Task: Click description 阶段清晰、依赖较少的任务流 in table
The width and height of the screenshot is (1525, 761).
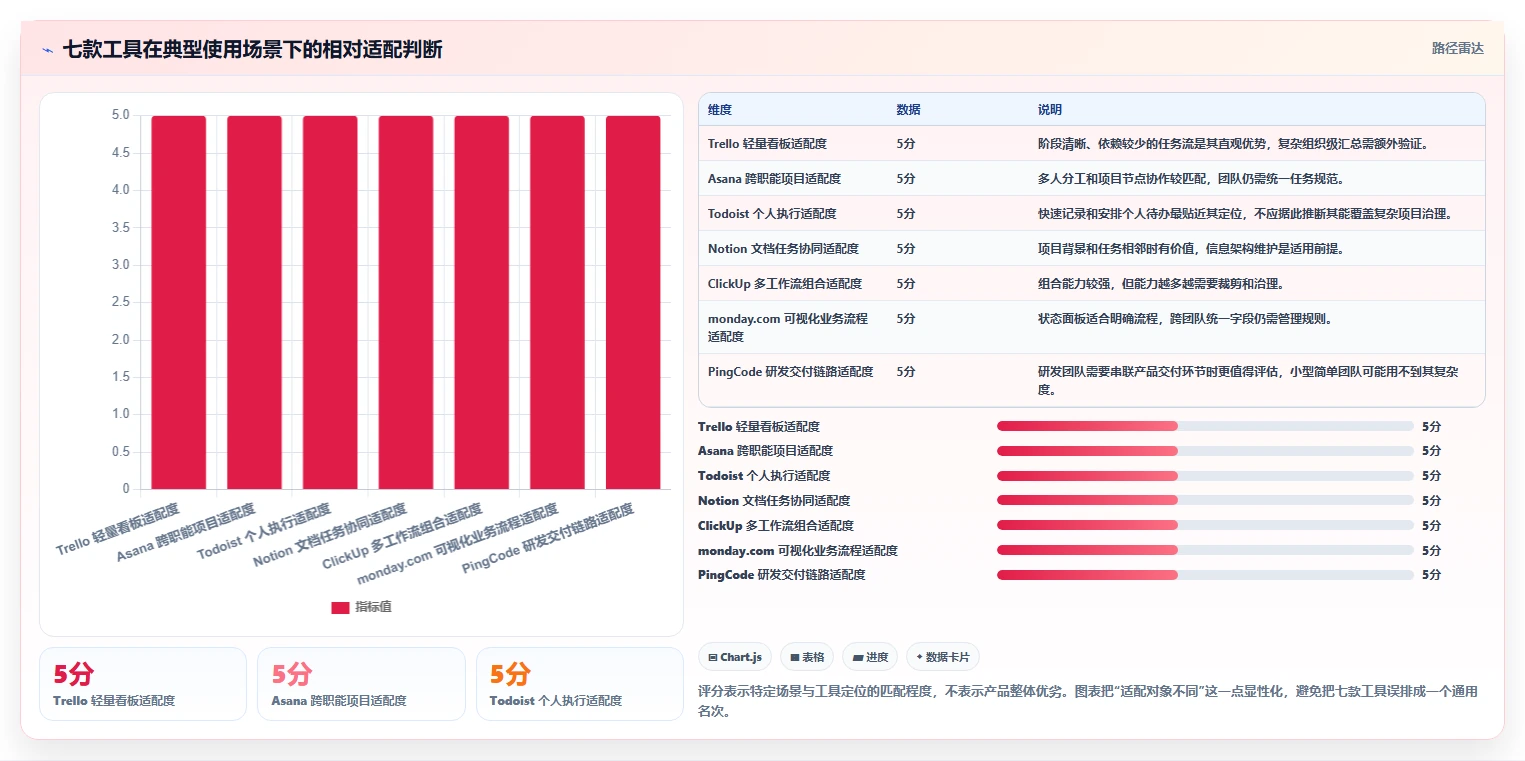Action: pos(1233,144)
